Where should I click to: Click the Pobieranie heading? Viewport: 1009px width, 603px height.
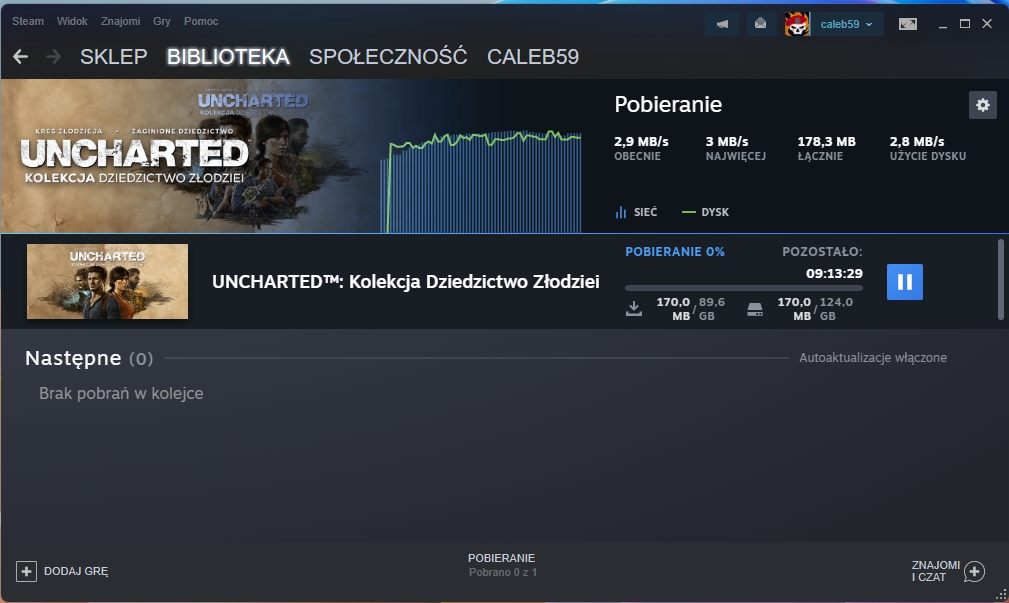click(x=668, y=104)
